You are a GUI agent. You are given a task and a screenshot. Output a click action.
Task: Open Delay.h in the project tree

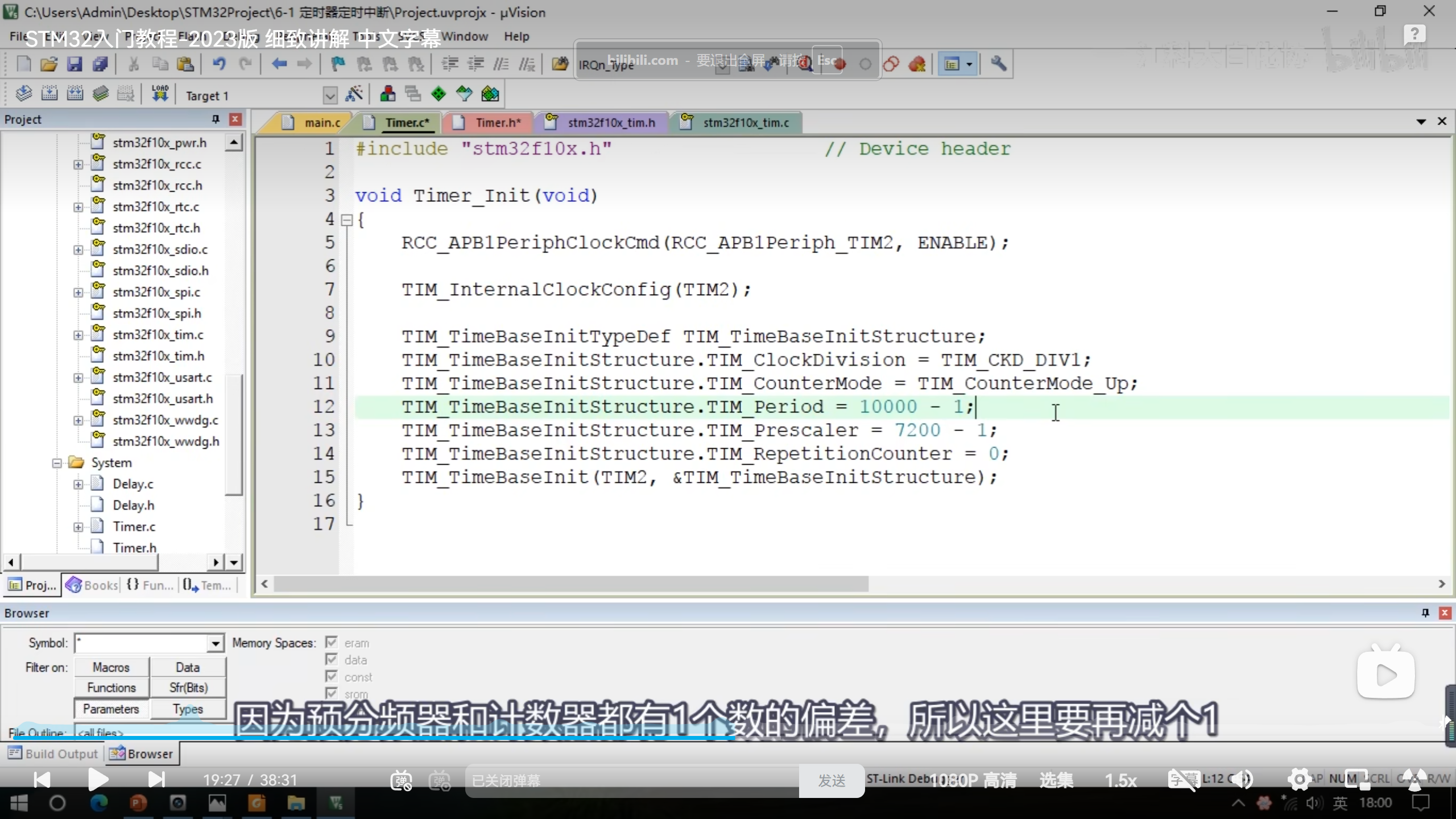133,505
